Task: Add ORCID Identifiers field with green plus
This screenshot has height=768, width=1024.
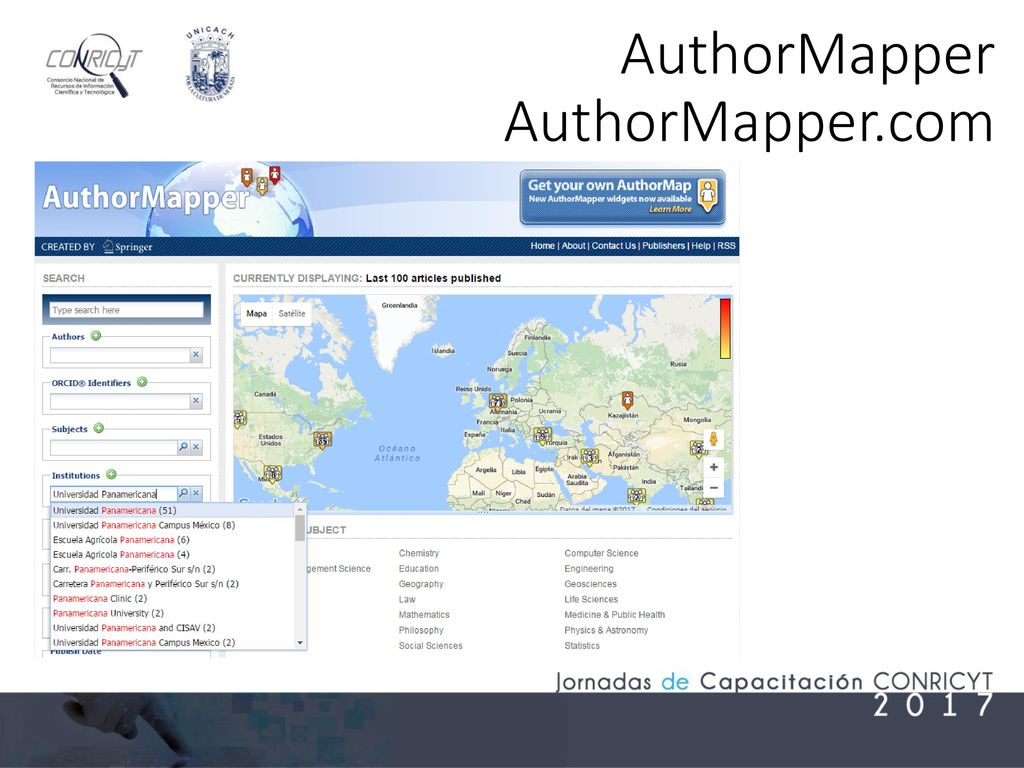Action: click(x=142, y=382)
